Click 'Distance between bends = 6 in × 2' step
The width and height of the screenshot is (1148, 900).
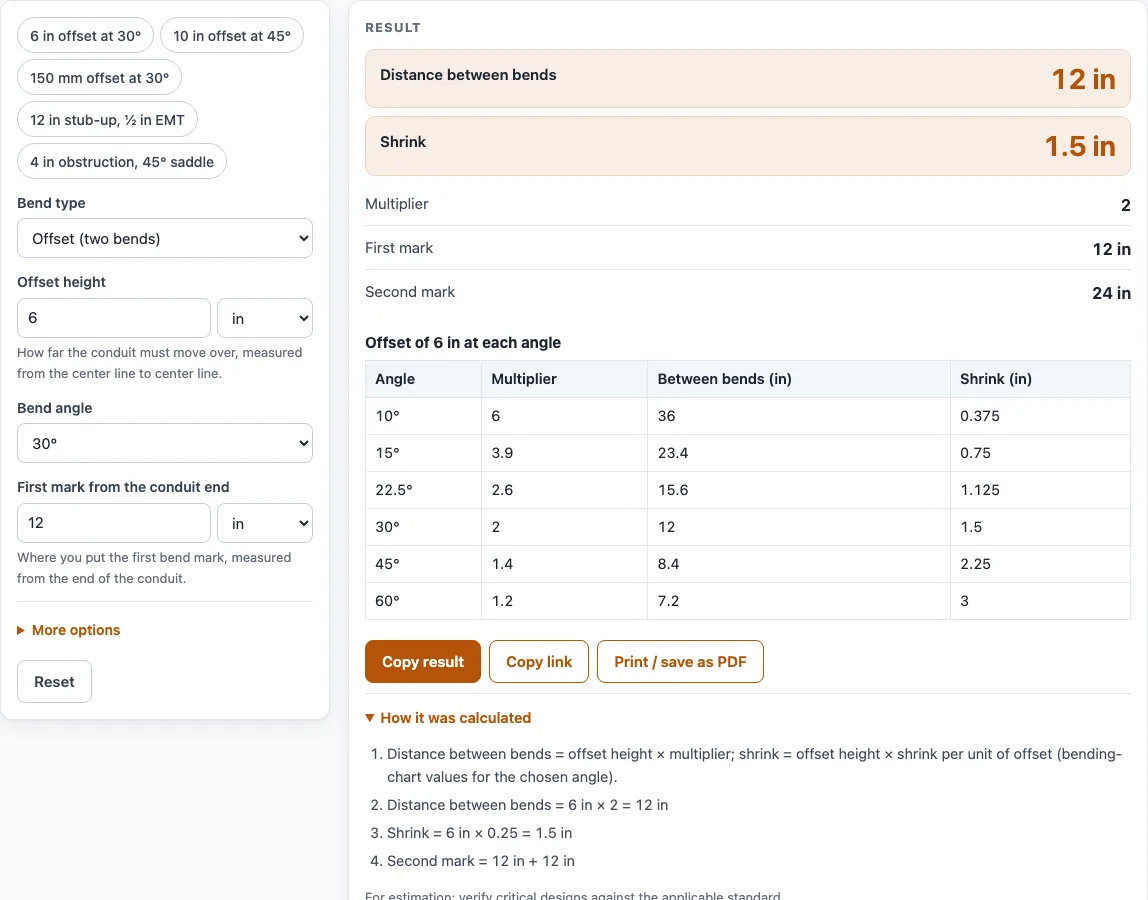coord(527,805)
